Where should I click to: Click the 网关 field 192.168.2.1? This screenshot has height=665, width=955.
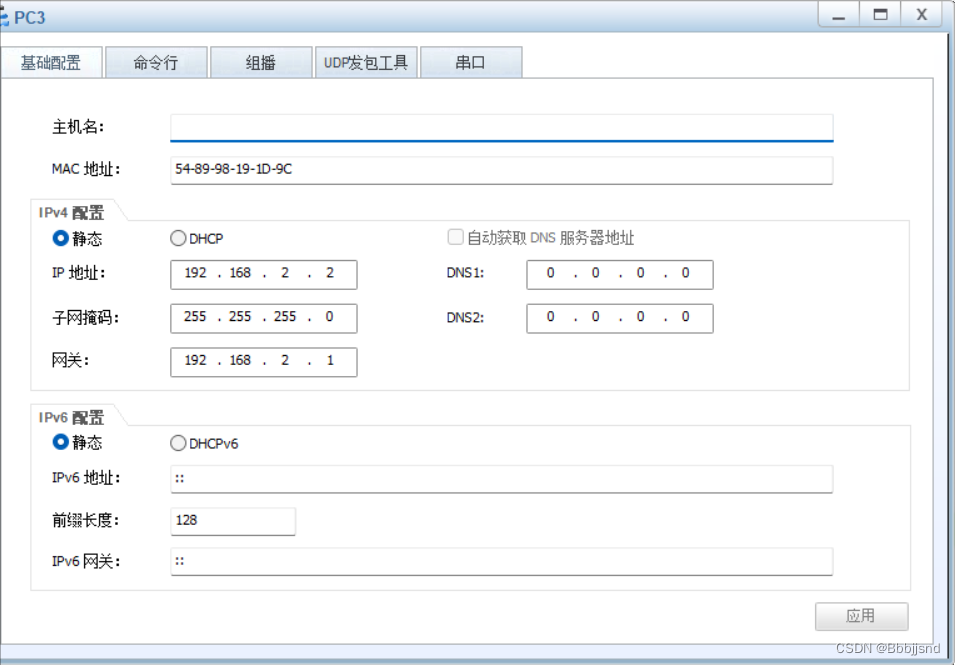point(264,362)
